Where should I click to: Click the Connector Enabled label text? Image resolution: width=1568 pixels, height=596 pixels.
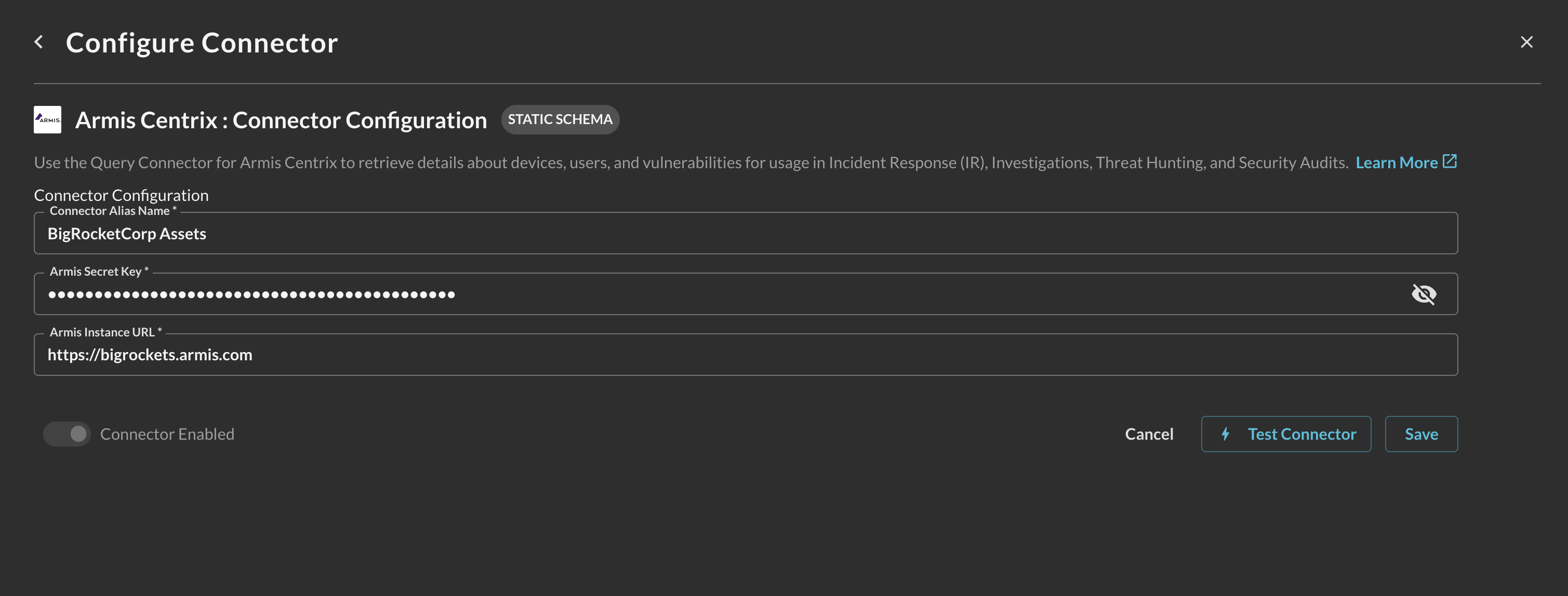click(167, 434)
